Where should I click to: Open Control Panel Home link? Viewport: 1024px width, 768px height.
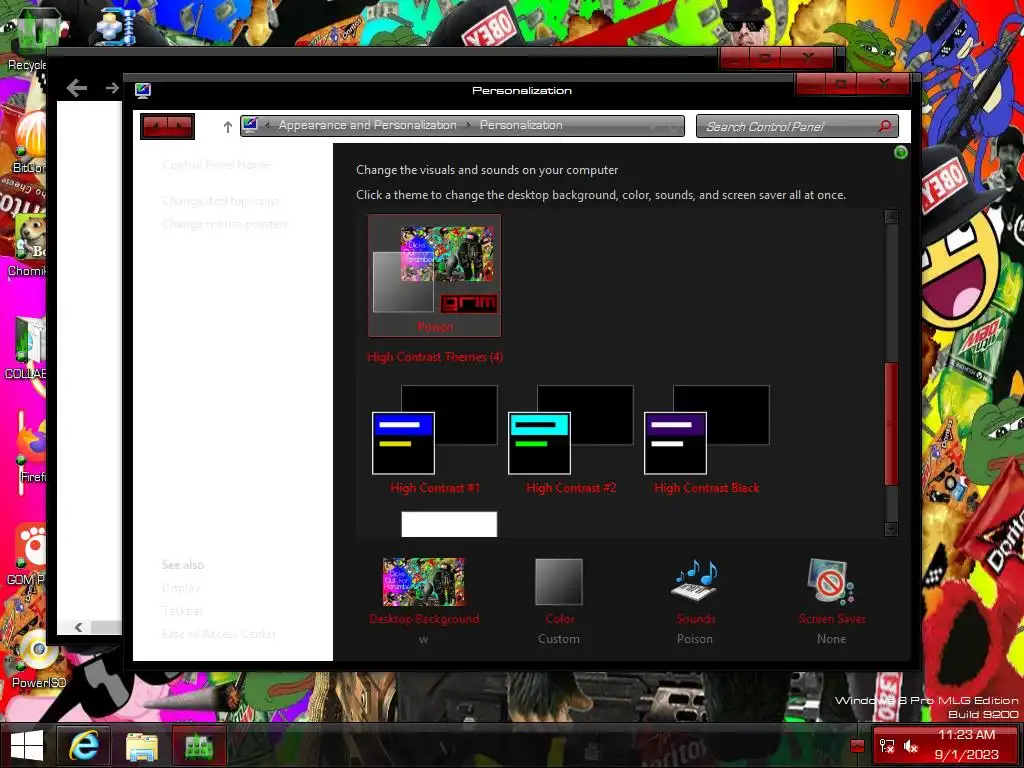tap(216, 165)
